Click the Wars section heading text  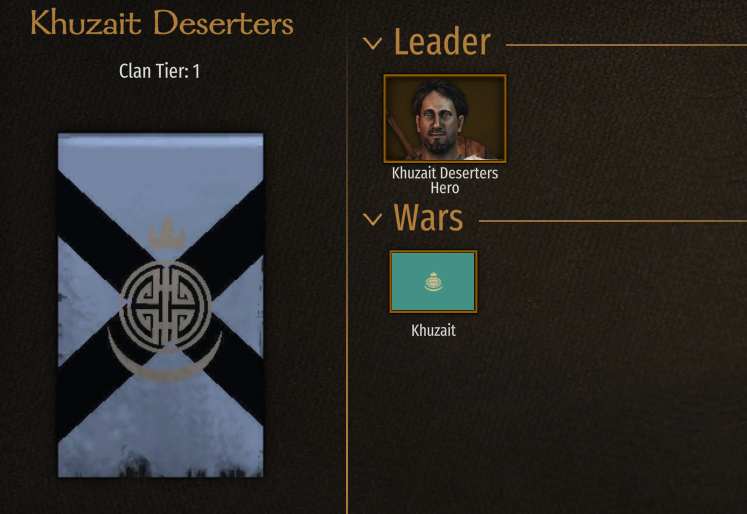[x=428, y=218]
